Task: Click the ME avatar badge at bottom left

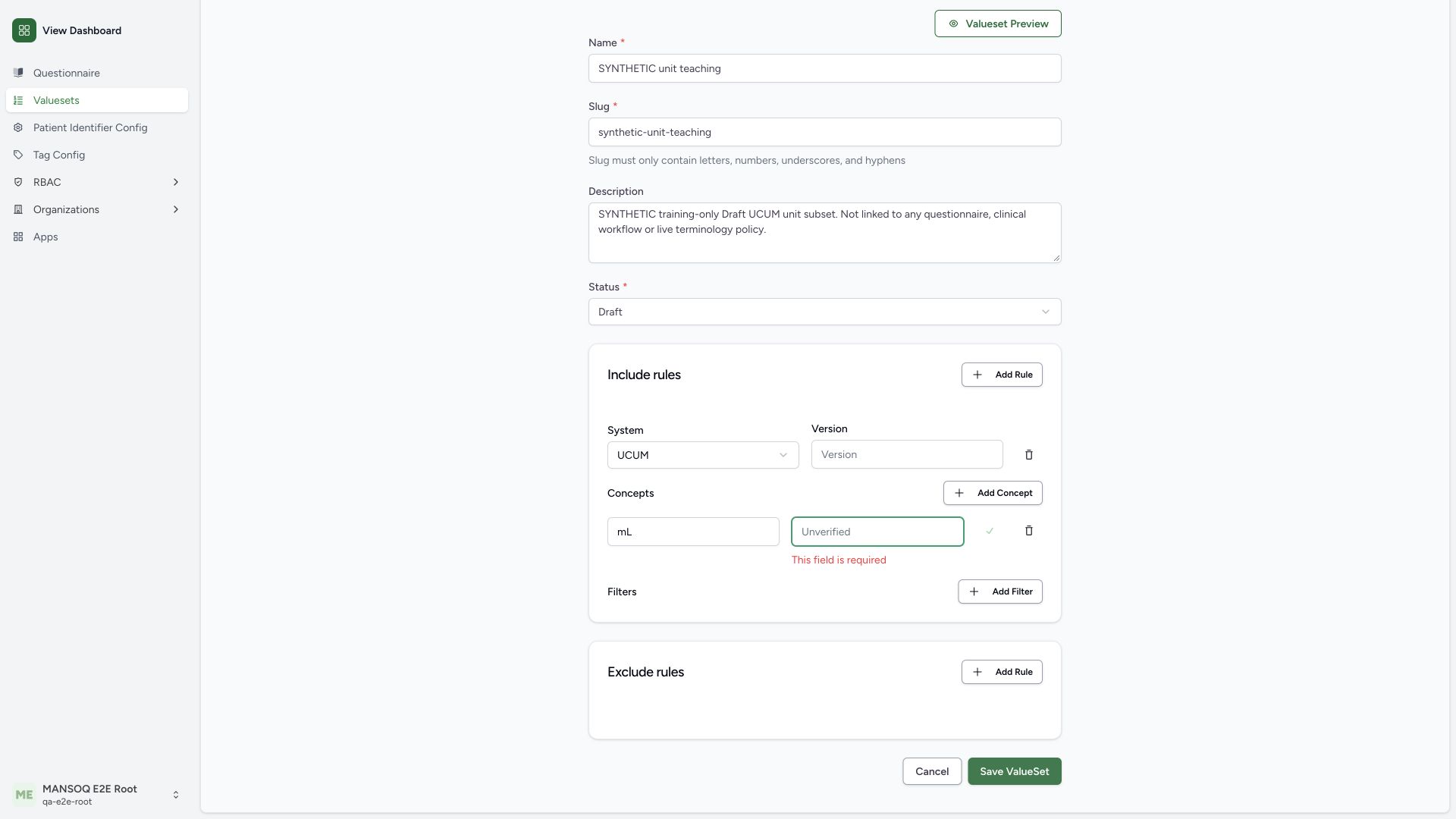Action: click(24, 795)
